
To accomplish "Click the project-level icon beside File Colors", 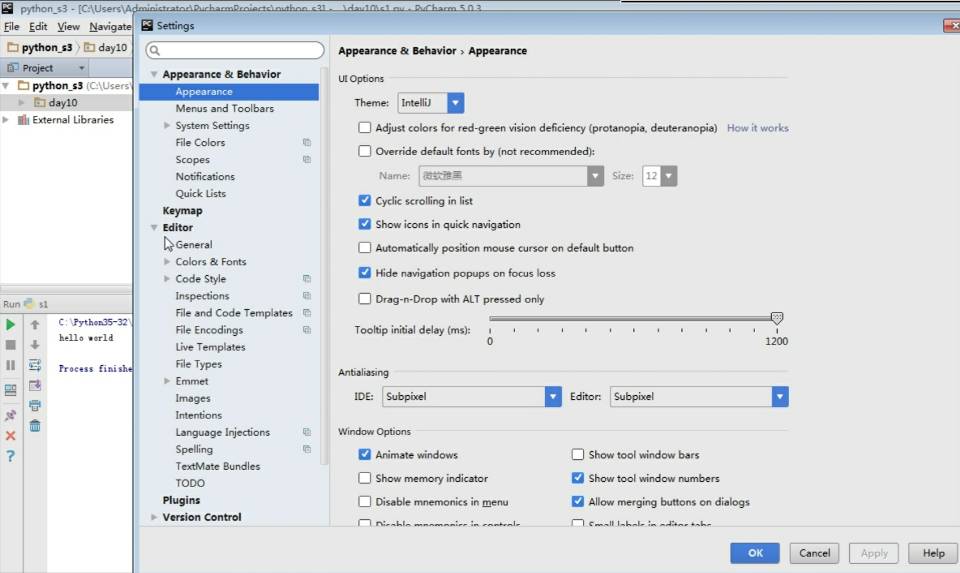I will [x=307, y=143].
